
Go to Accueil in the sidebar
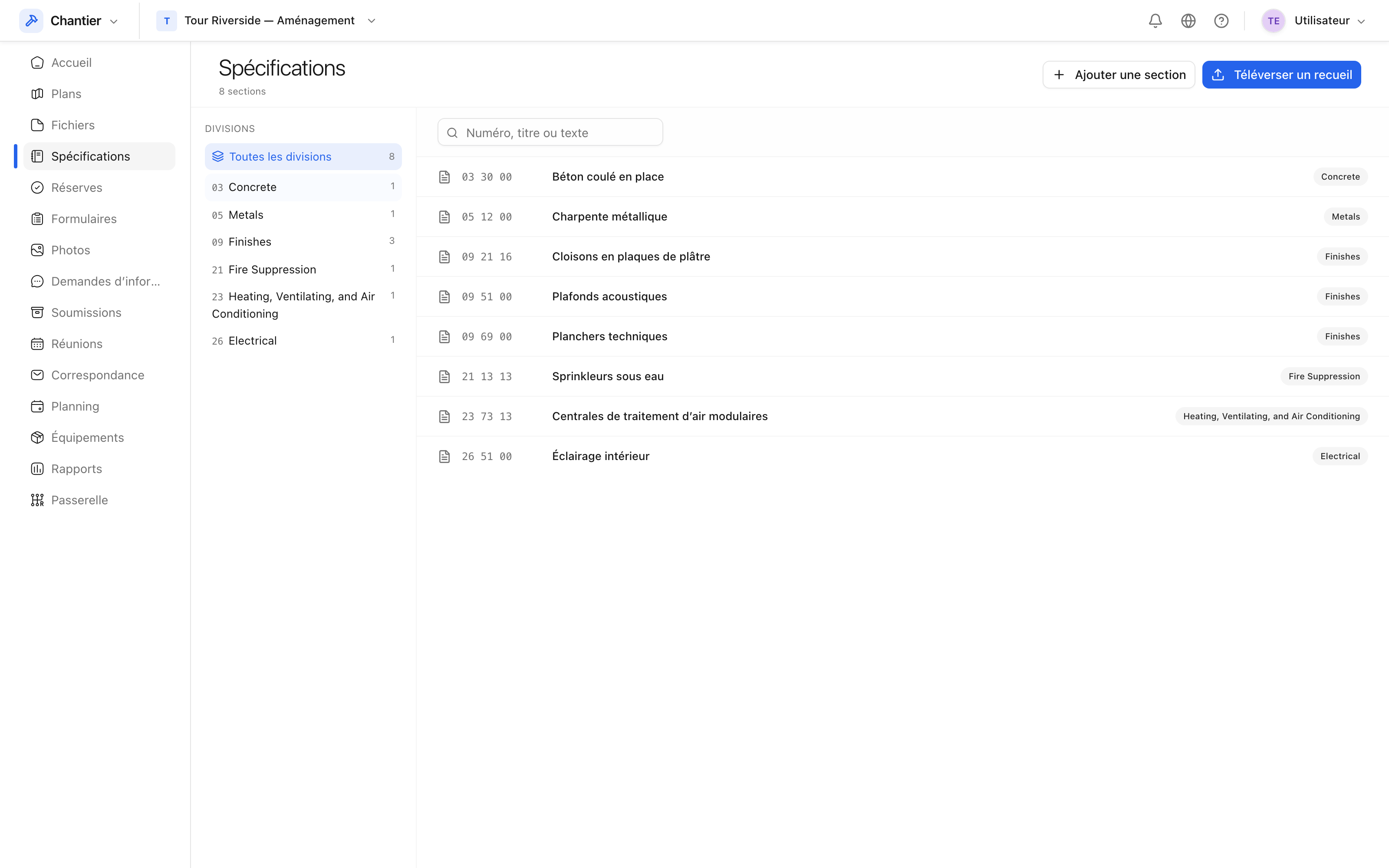pyautogui.click(x=99, y=62)
